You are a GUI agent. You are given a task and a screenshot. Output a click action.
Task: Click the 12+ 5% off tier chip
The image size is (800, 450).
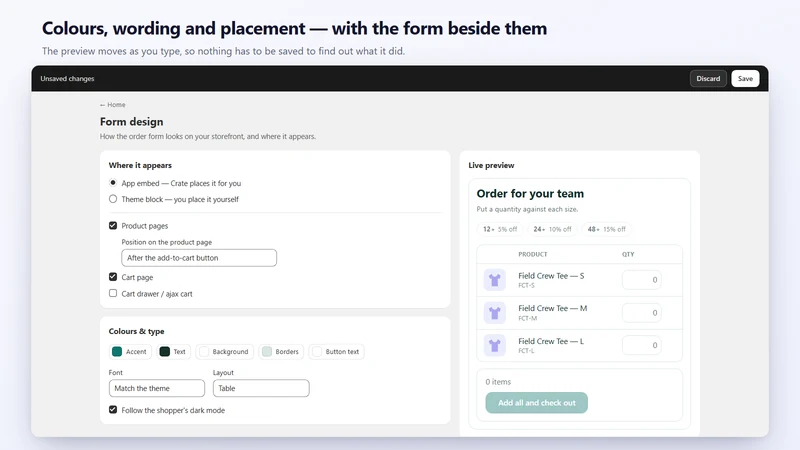pos(500,229)
